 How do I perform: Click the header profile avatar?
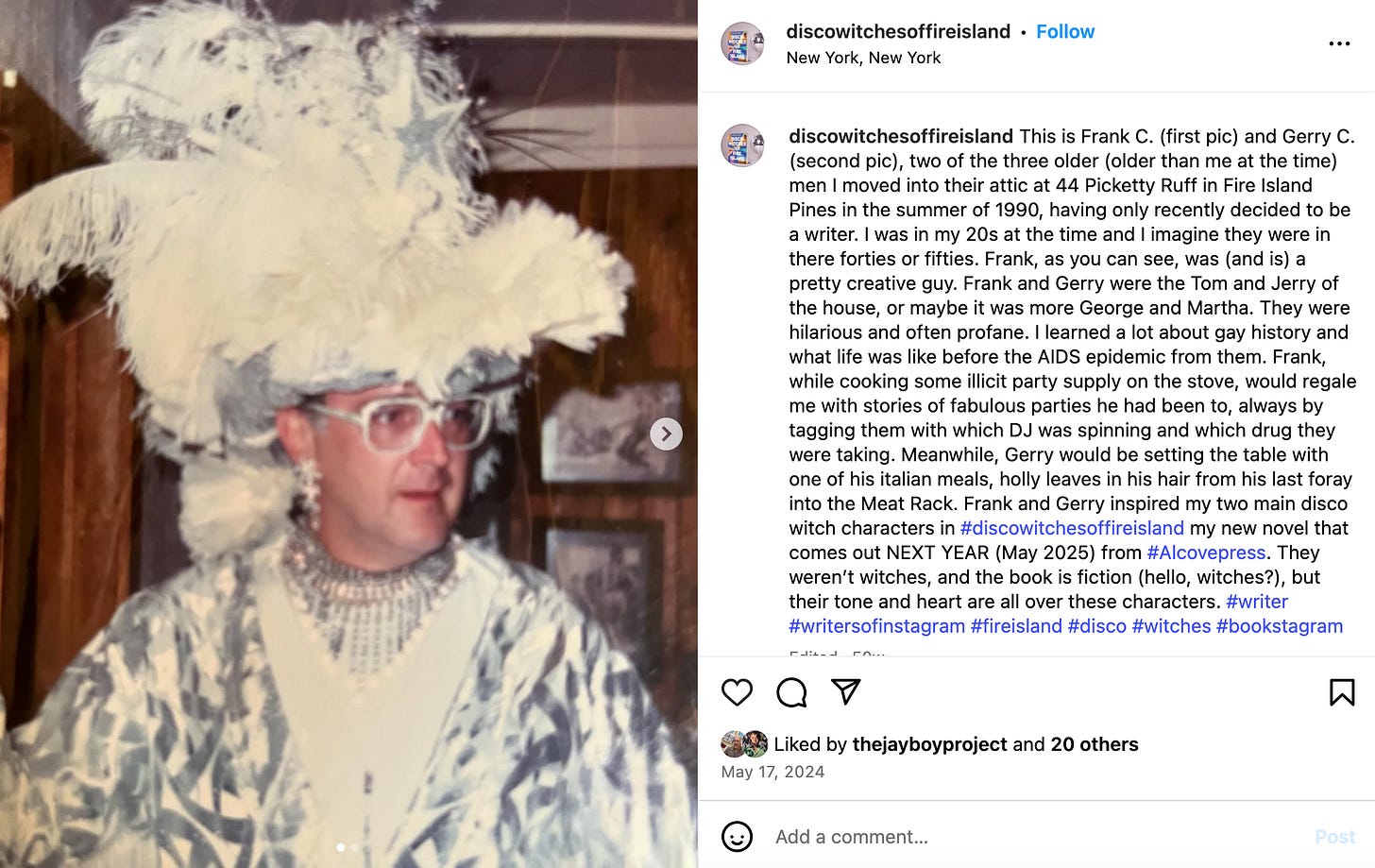tap(742, 43)
